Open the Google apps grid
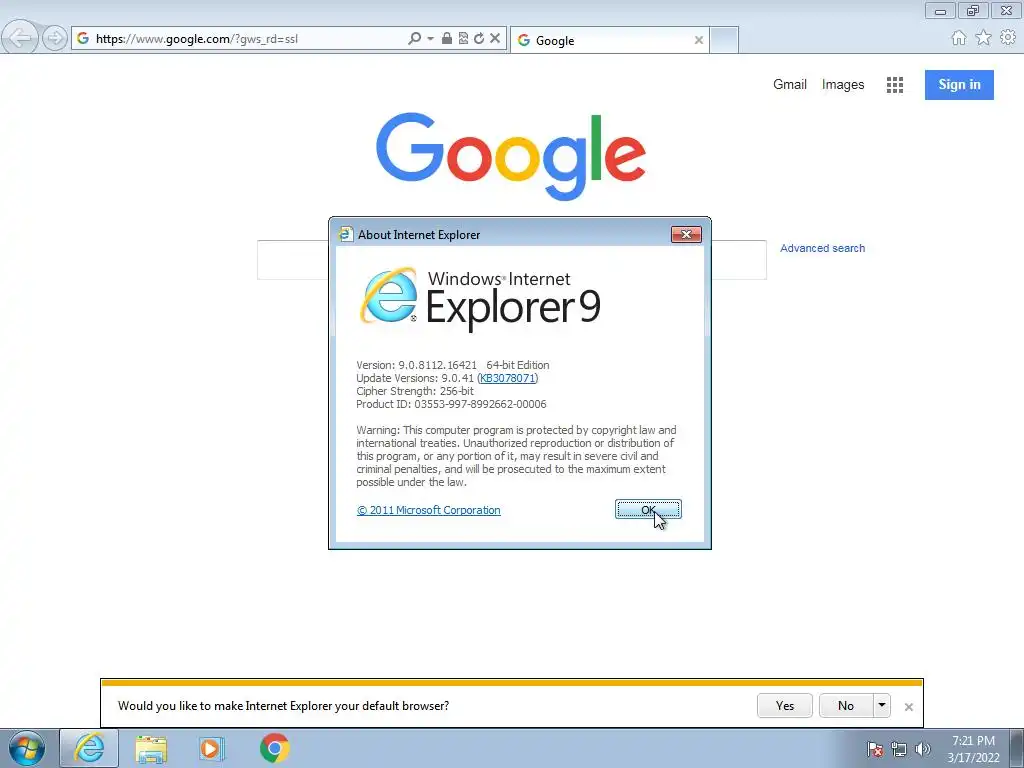The height and width of the screenshot is (768, 1024). pos(895,85)
